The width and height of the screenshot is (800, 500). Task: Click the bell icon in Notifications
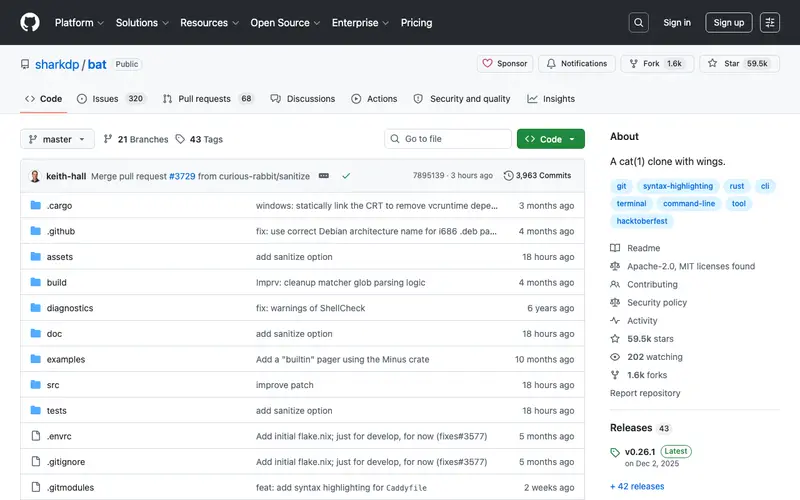pyautogui.click(x=551, y=63)
